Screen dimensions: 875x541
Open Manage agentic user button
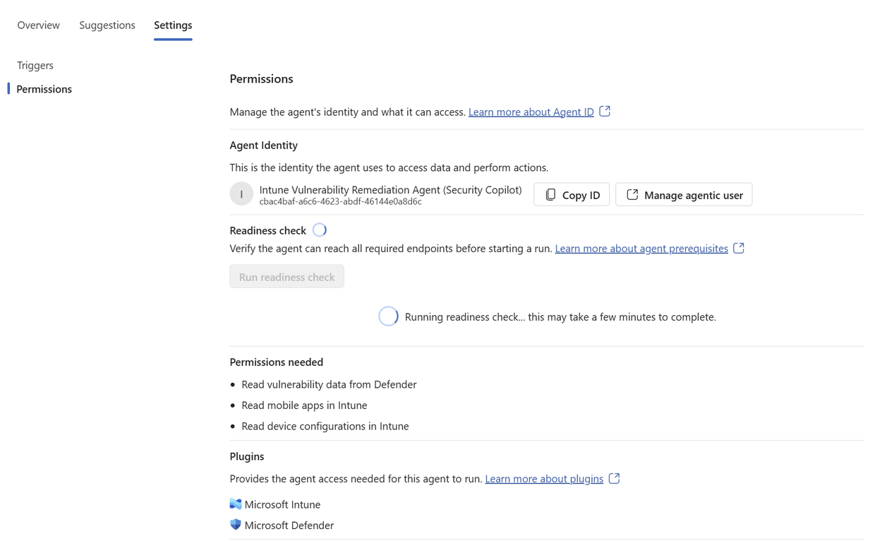click(684, 195)
